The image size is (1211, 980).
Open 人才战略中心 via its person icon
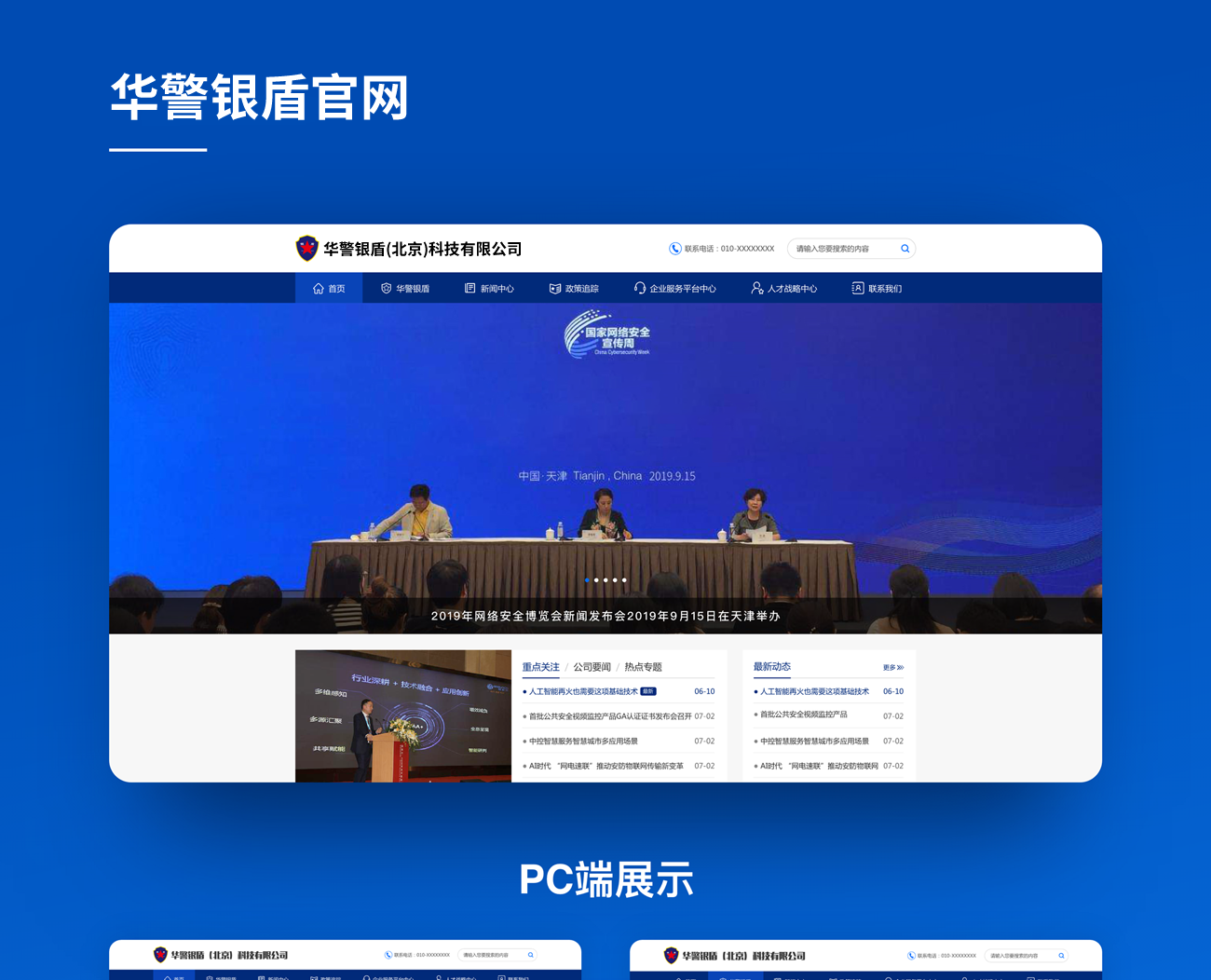click(x=757, y=289)
